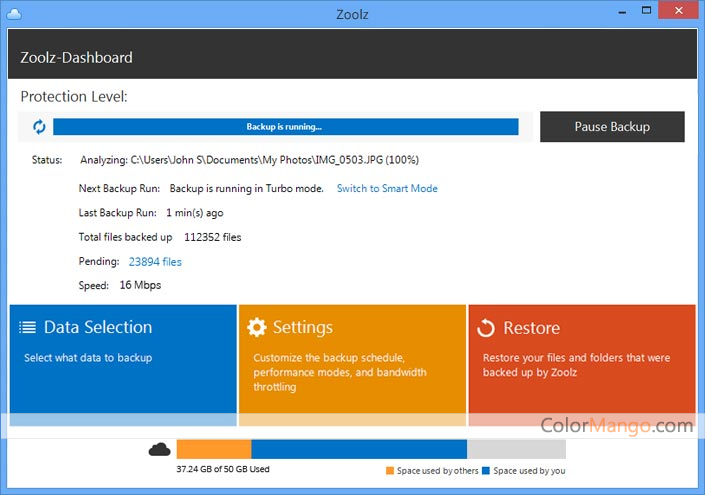Viewport: 705px width, 495px height.
Task: Pause the running backup
Action: click(612, 127)
